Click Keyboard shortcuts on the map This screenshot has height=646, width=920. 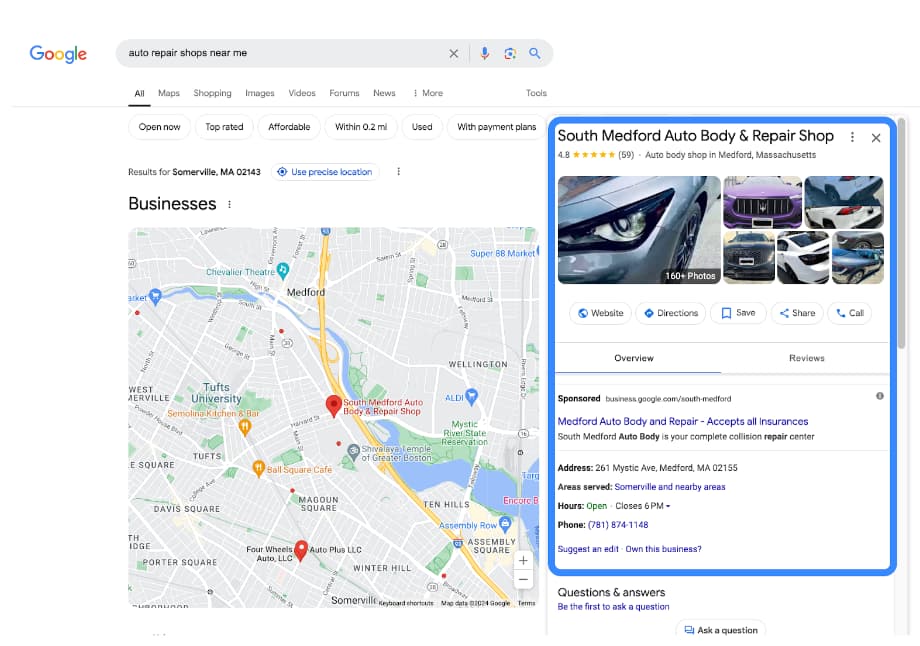[405, 603]
